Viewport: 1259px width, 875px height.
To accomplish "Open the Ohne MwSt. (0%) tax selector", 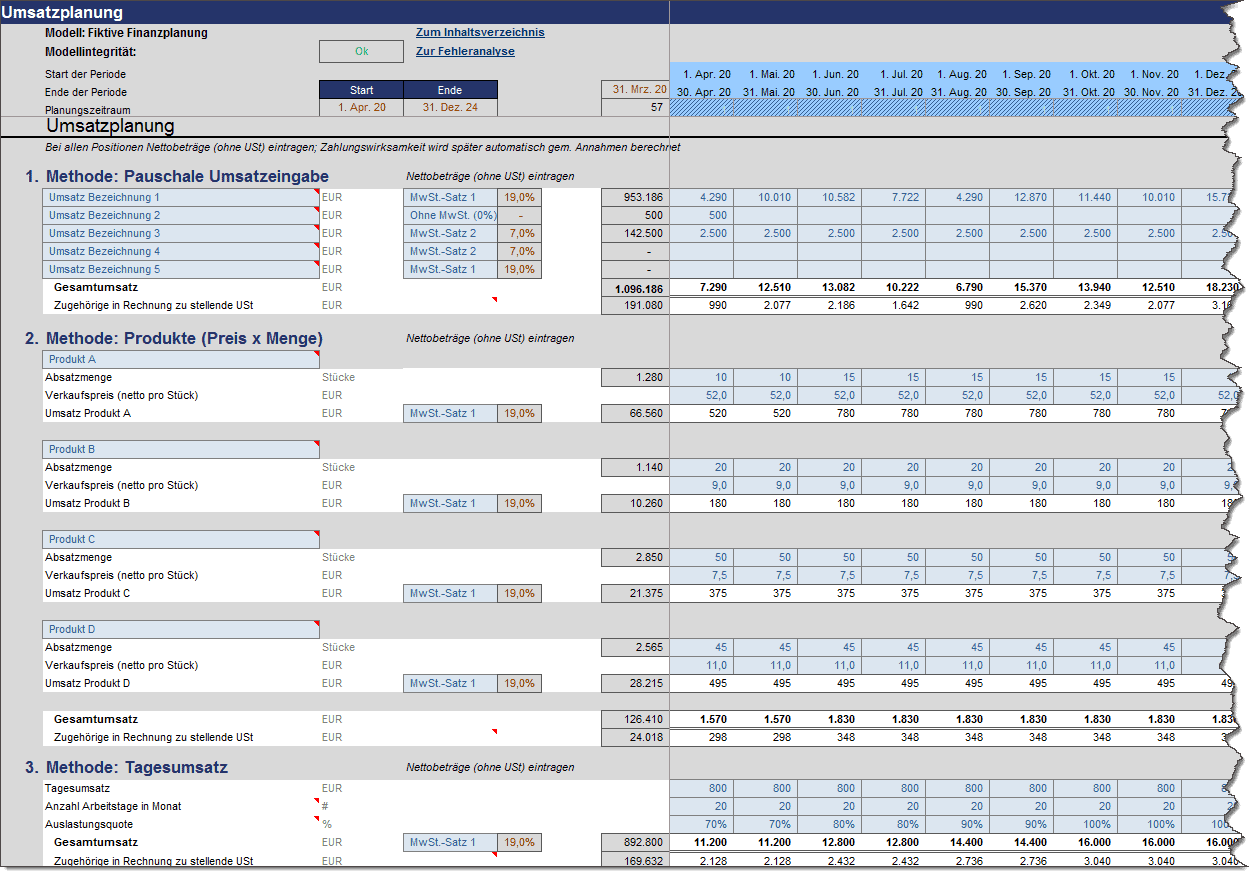I will 451,216.
